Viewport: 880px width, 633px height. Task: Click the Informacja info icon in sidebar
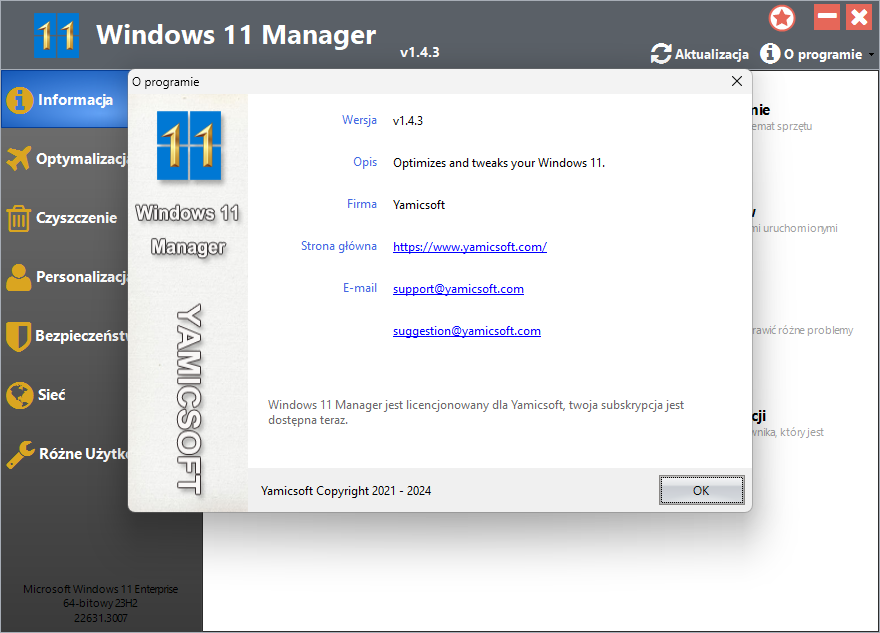coord(20,100)
